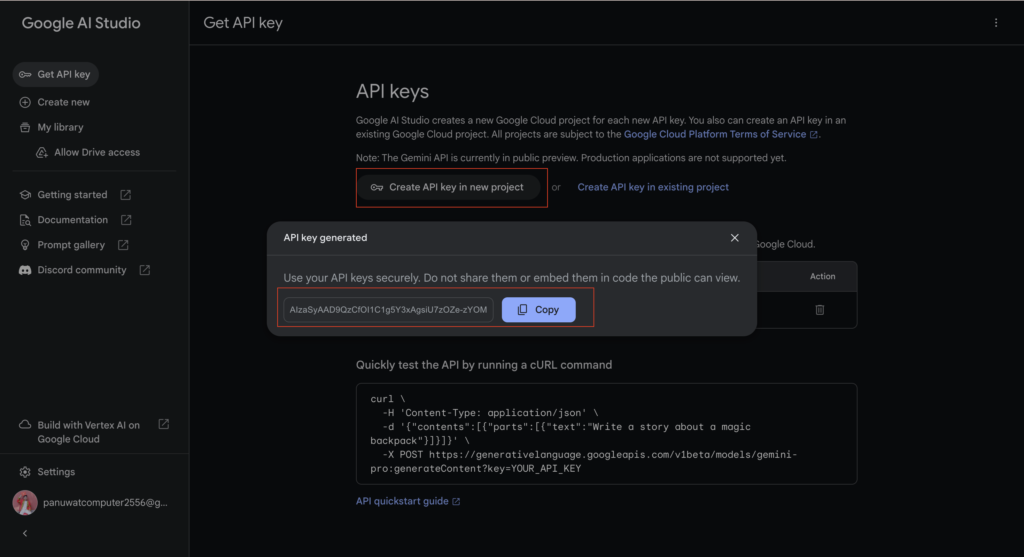This screenshot has height=557, width=1024.
Task: Open My library
Action: tap(60, 127)
